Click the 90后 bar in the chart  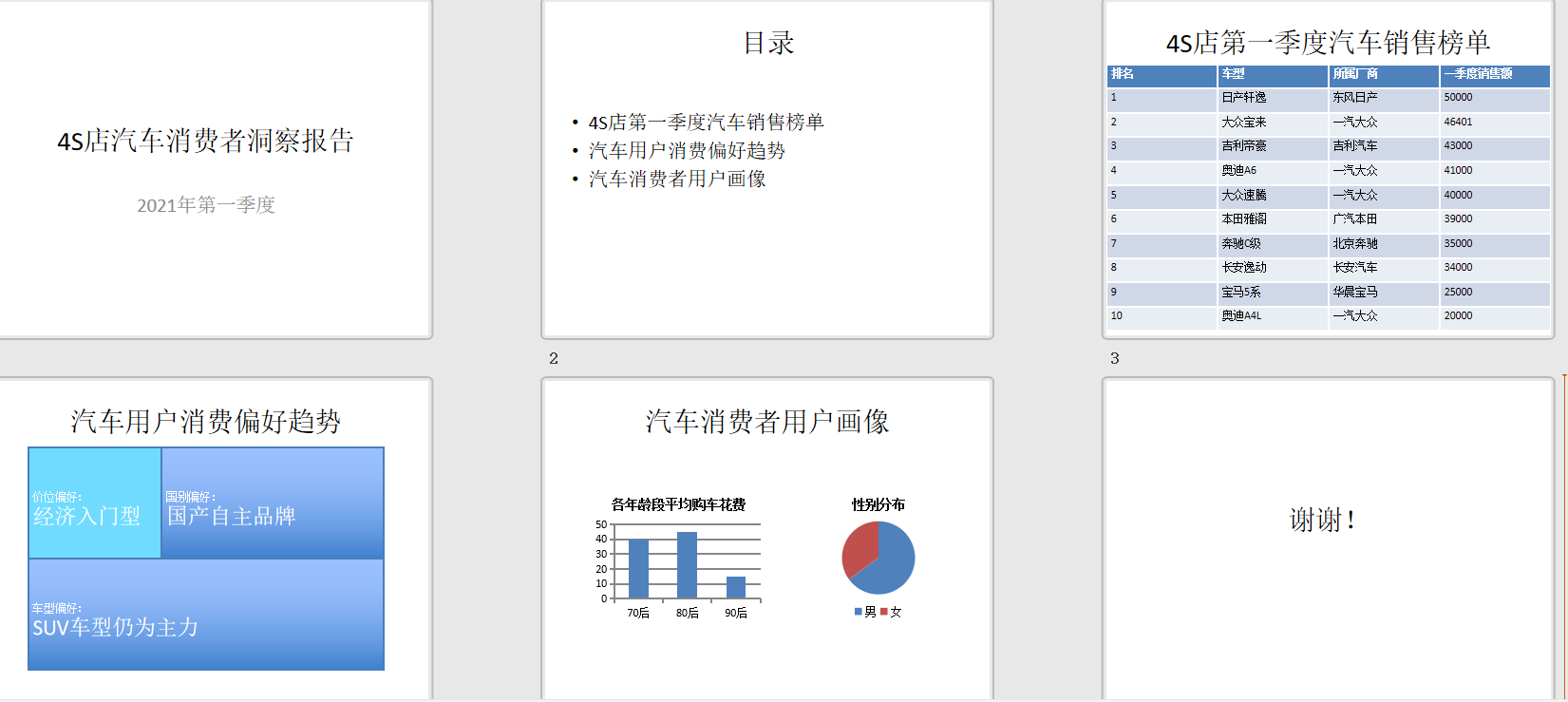tap(736, 587)
